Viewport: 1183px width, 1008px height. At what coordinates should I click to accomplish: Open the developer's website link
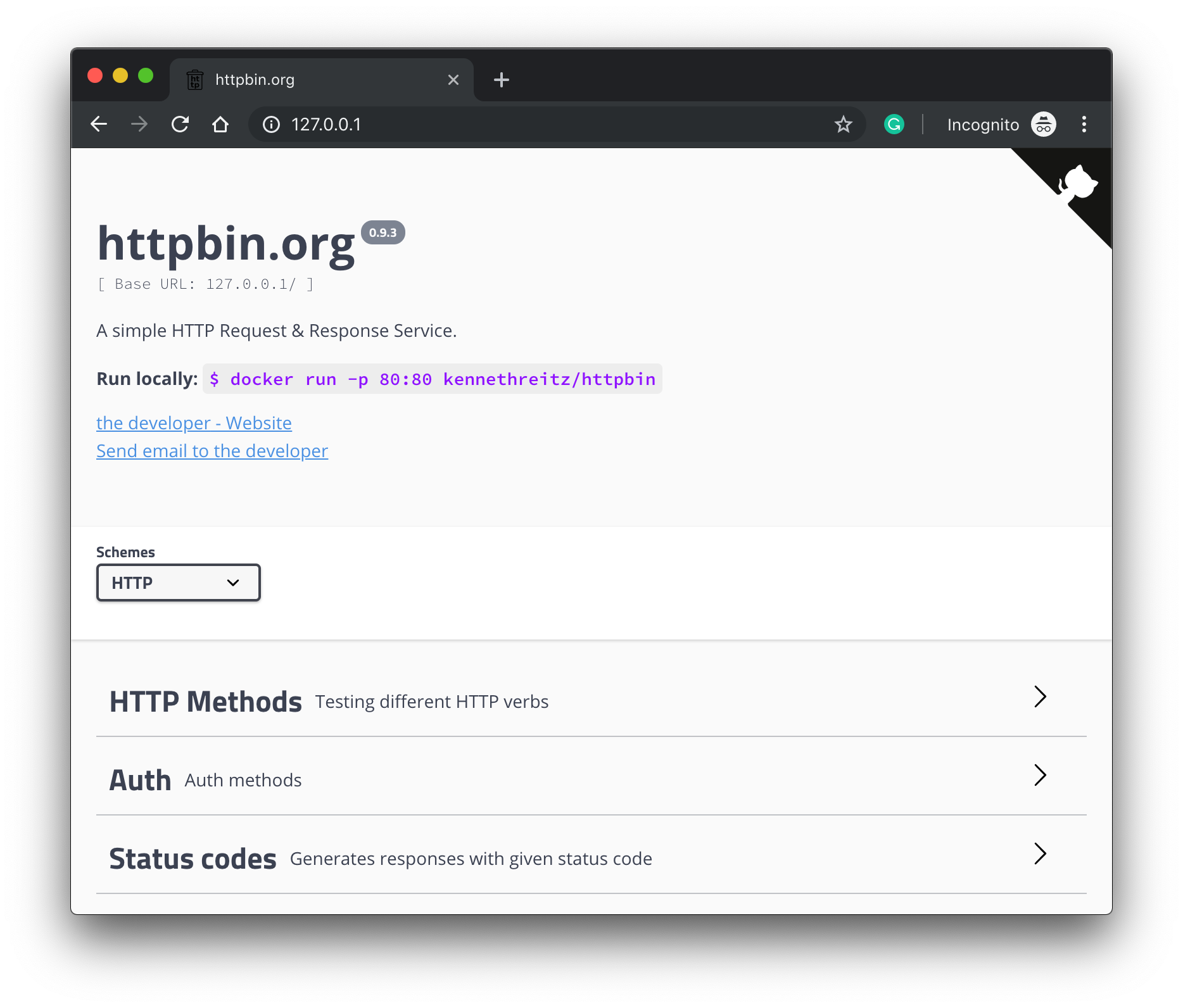(194, 422)
